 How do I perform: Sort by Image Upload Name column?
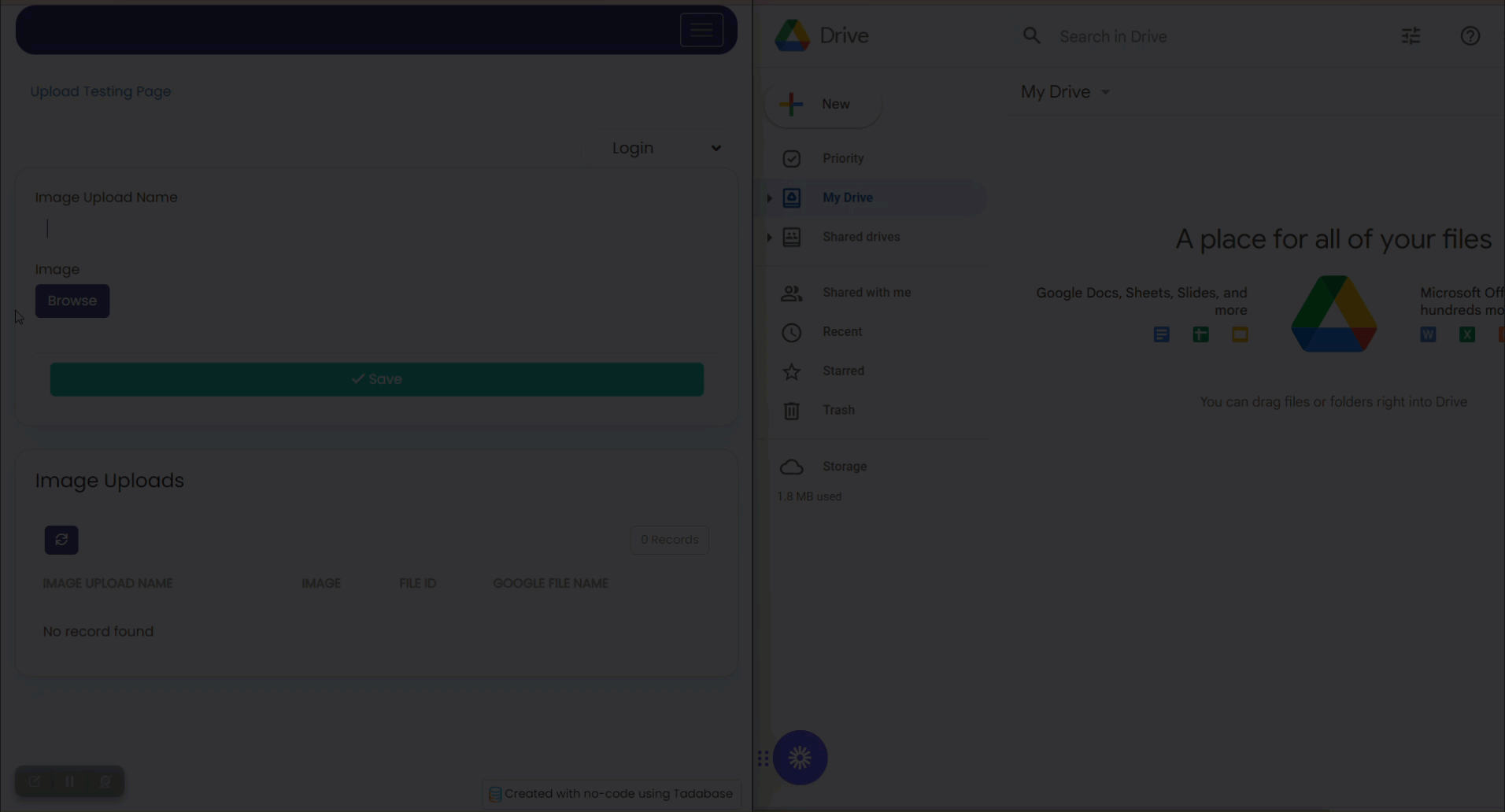coord(108,583)
